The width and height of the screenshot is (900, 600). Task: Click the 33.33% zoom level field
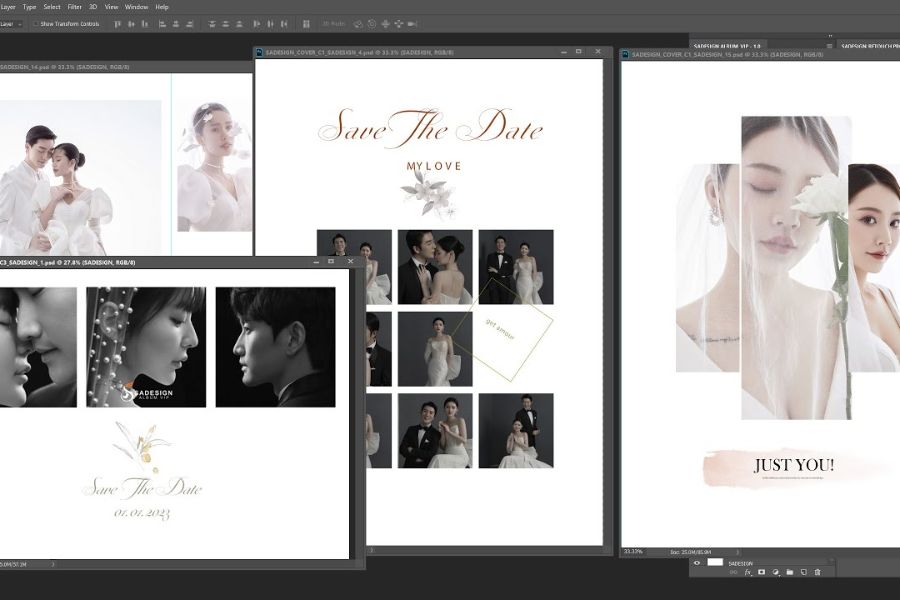coord(633,551)
